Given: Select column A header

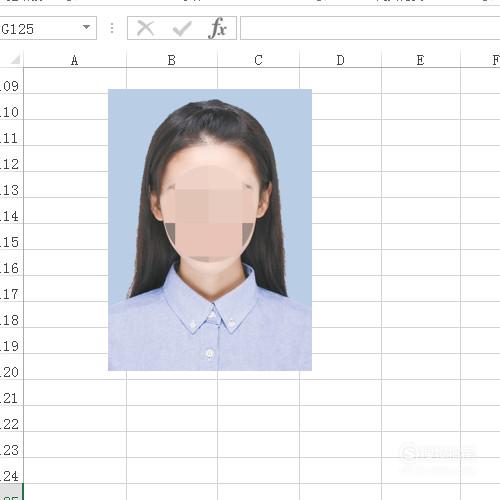Looking at the screenshot, I should pos(75,60).
